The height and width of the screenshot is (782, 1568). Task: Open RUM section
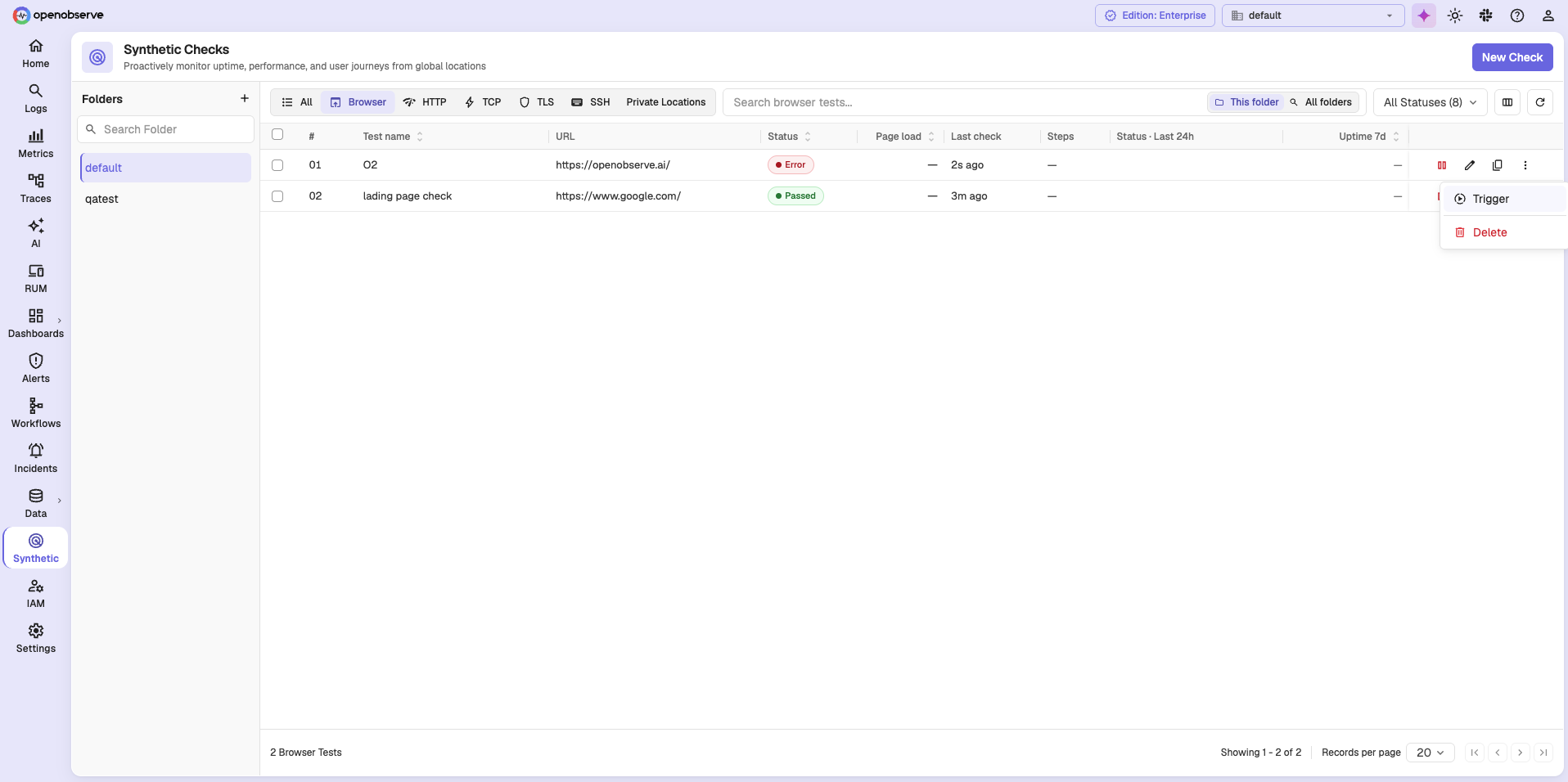pyautogui.click(x=35, y=279)
